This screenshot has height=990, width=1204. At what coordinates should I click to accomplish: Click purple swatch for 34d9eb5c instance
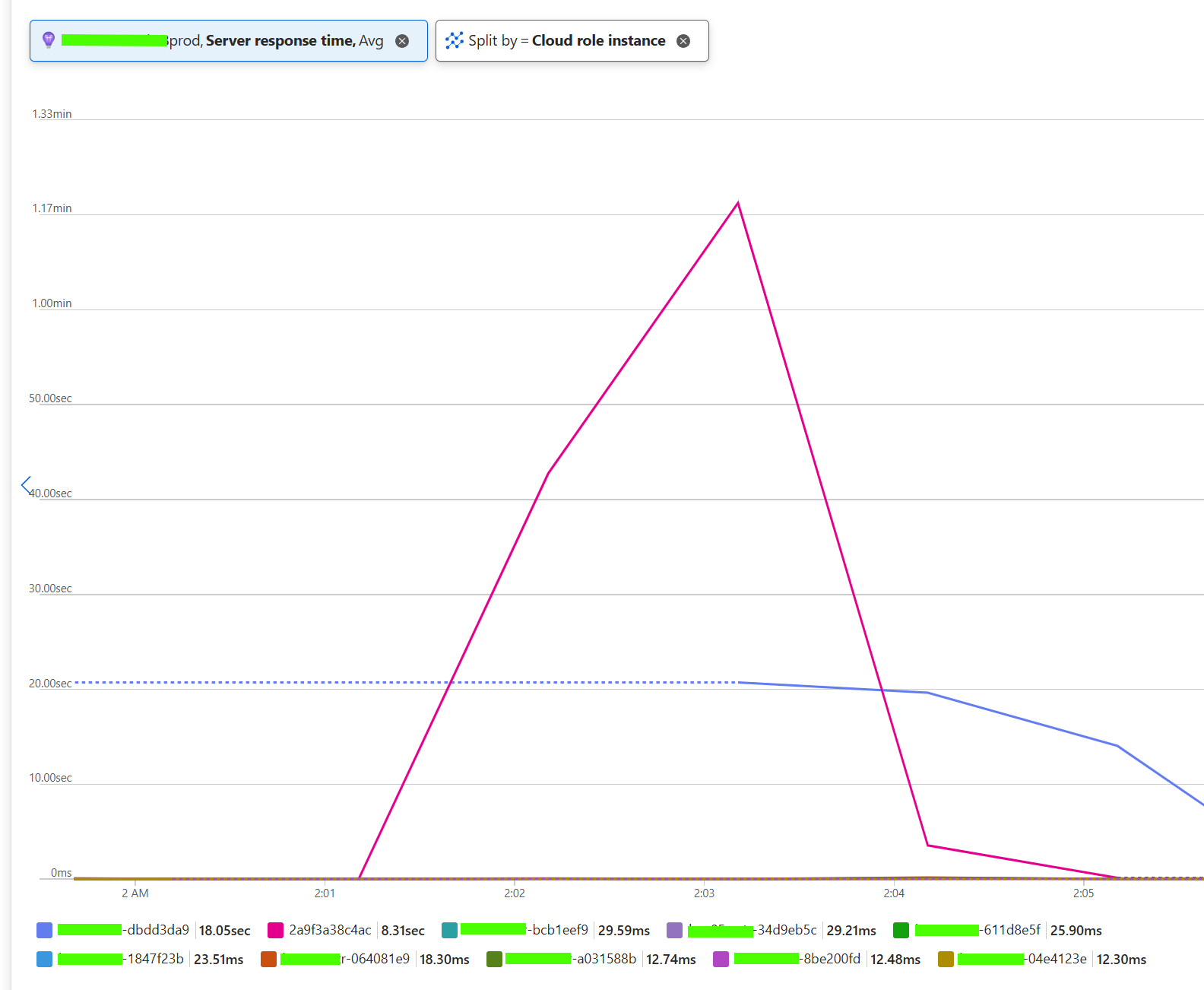[674, 930]
